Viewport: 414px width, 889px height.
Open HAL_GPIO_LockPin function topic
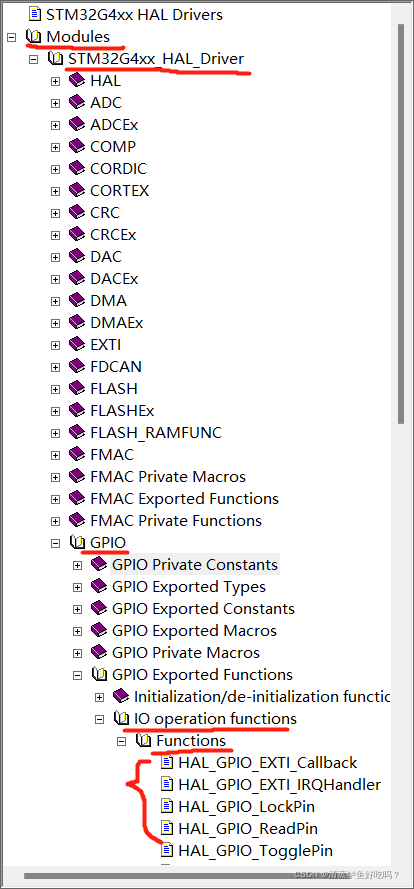pyautogui.click(x=246, y=807)
